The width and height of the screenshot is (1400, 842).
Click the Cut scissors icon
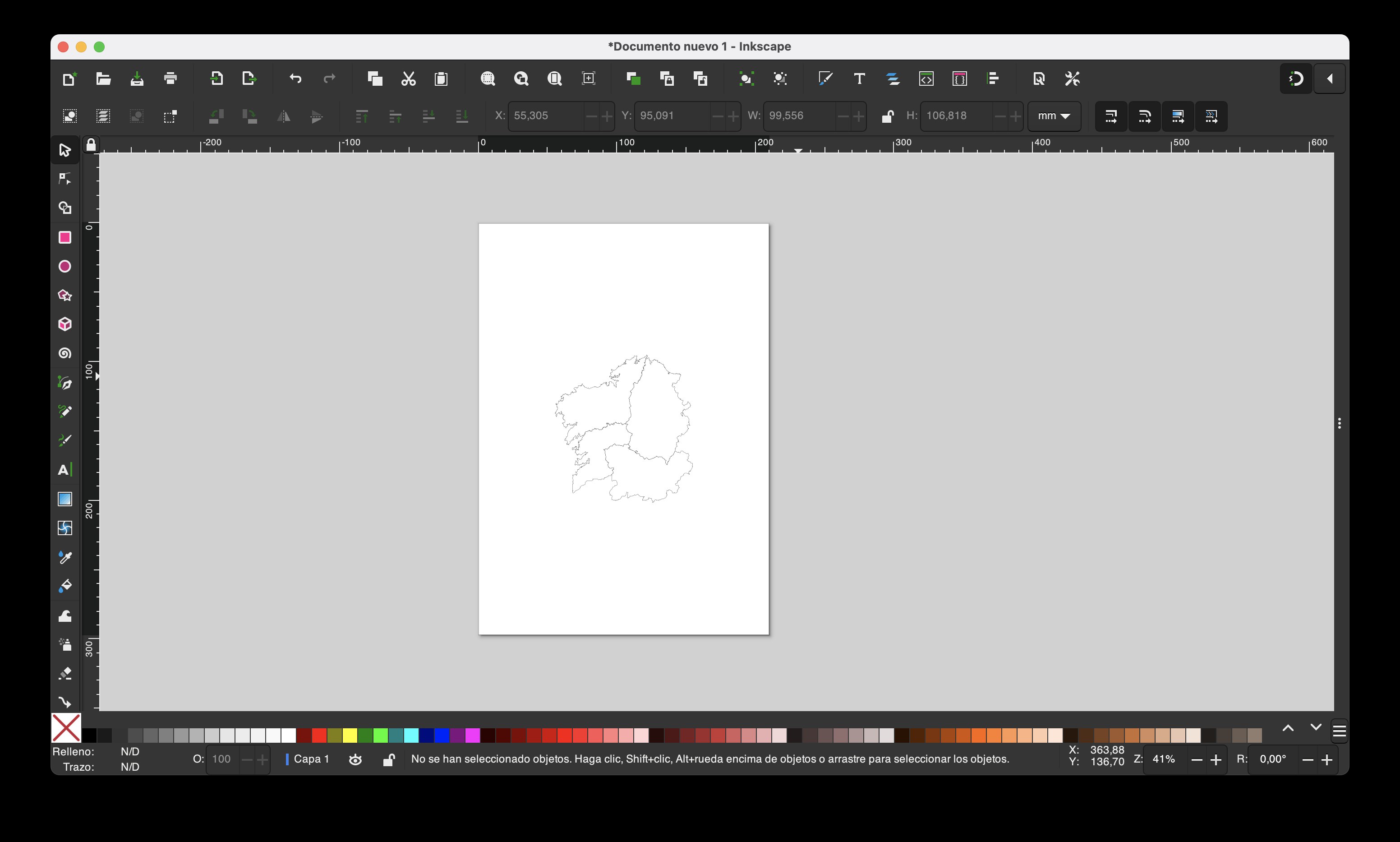tap(408, 79)
